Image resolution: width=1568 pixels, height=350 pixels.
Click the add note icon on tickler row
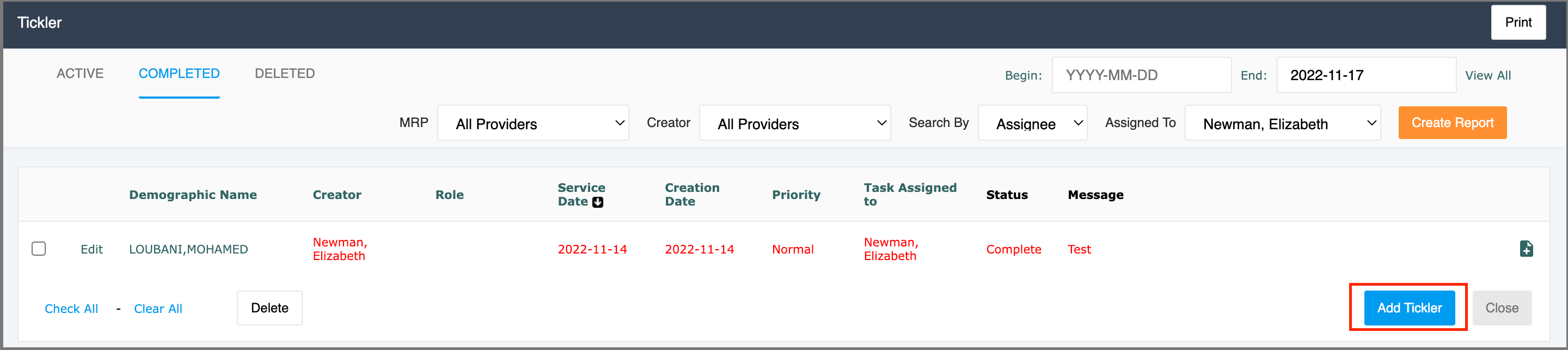1526,249
